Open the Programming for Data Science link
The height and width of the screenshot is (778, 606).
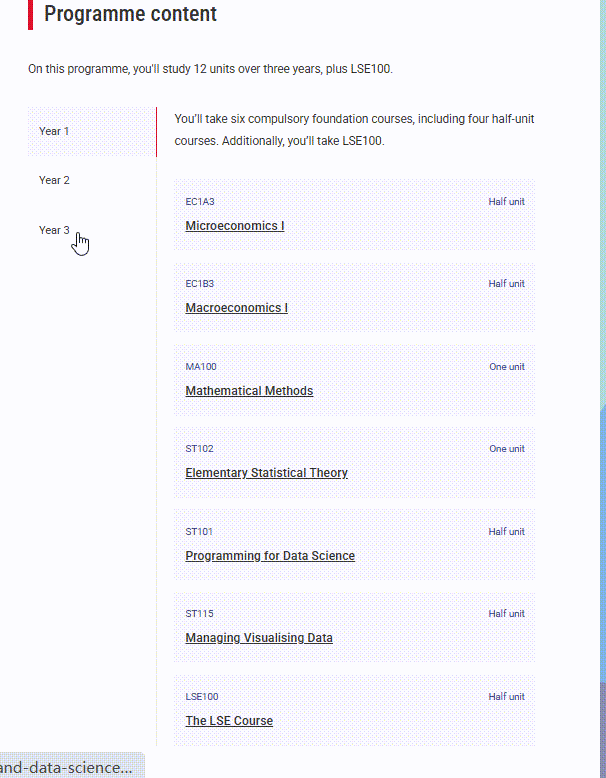tap(270, 556)
